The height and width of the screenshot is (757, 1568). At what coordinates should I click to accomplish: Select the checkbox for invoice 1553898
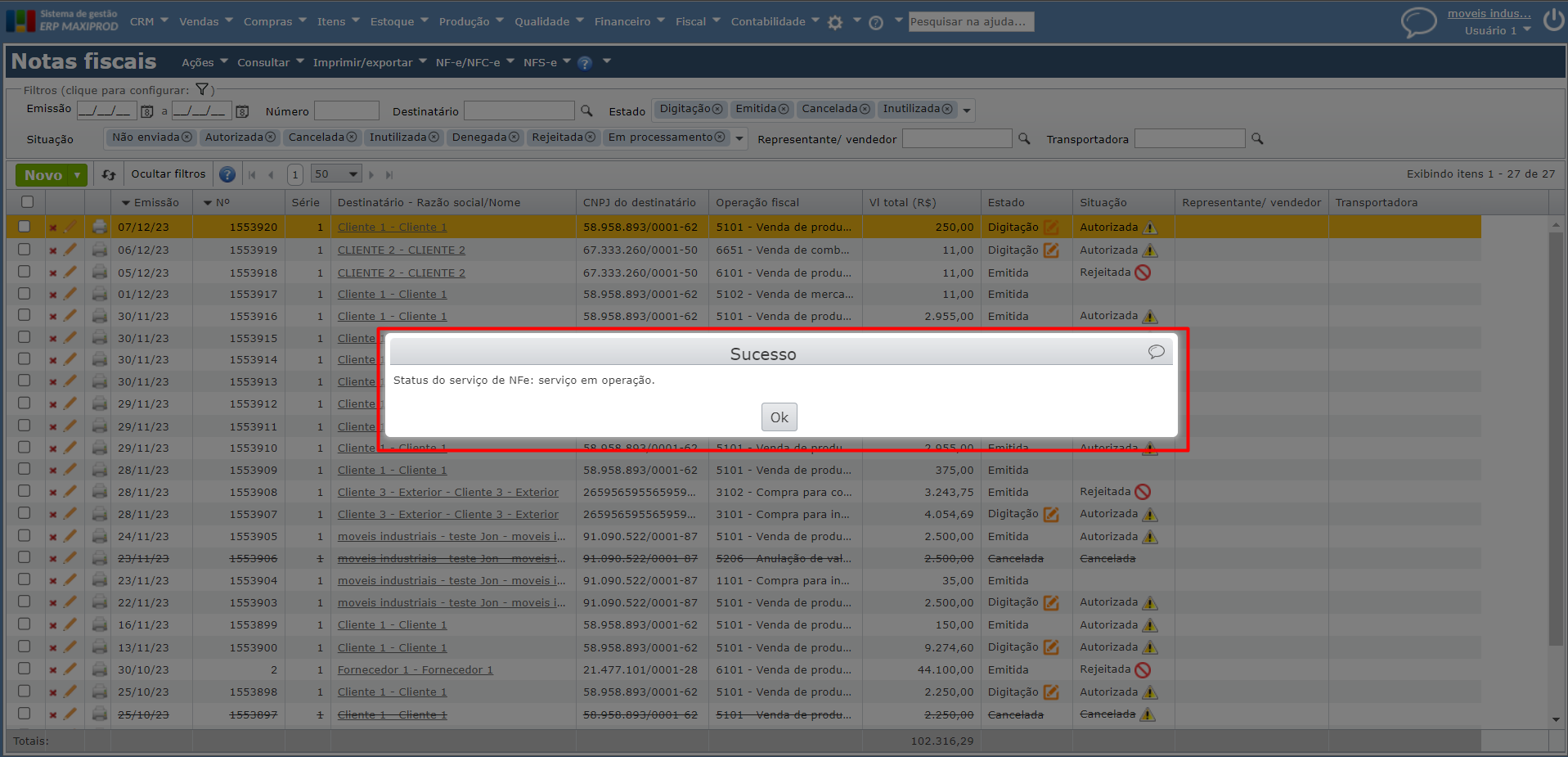coord(25,691)
